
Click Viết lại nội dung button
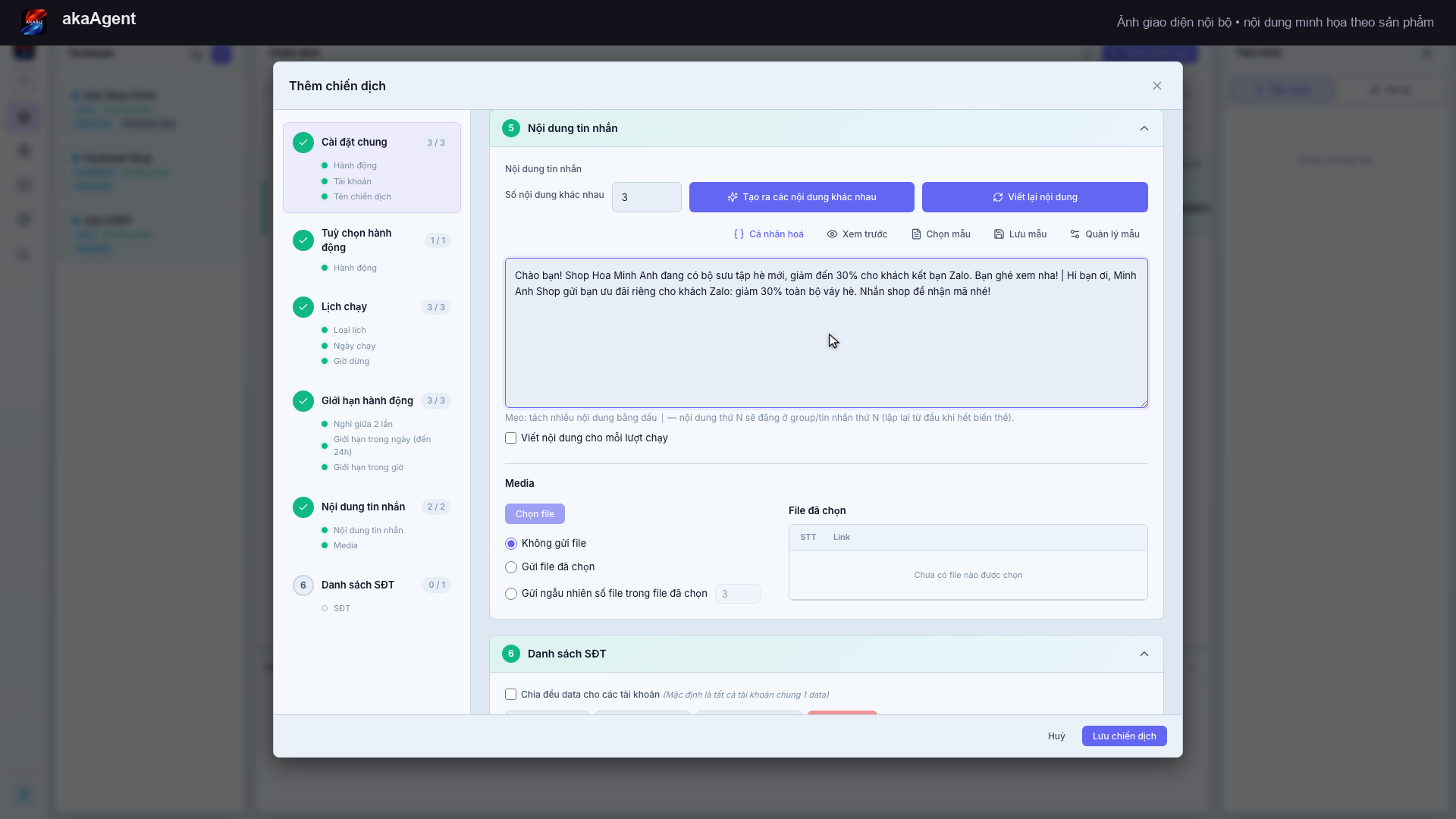click(1035, 197)
